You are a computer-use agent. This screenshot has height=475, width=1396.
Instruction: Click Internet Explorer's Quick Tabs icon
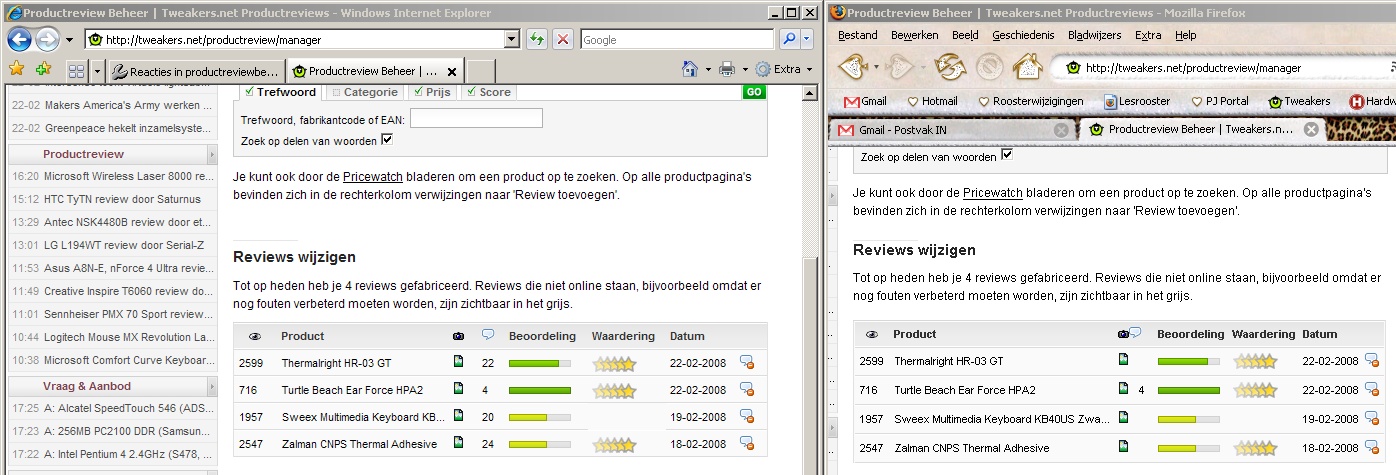[x=76, y=71]
